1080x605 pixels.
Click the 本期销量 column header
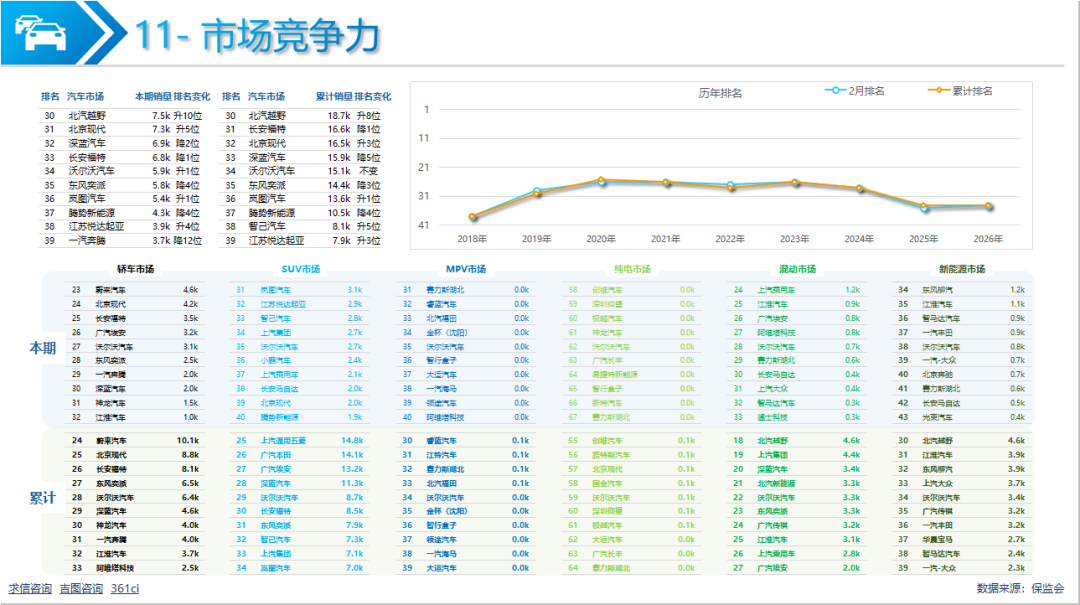pos(152,97)
